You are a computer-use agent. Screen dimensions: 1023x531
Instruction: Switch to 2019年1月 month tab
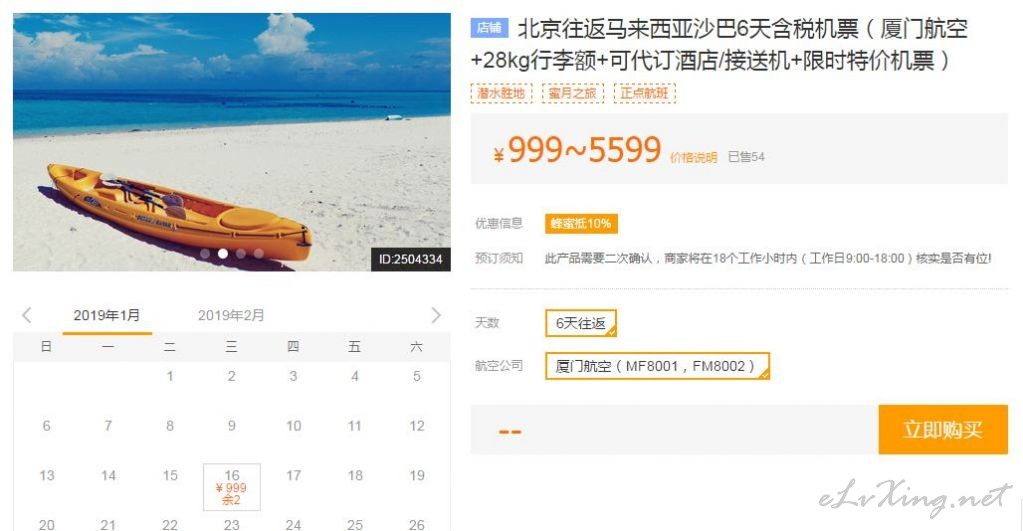pos(107,316)
